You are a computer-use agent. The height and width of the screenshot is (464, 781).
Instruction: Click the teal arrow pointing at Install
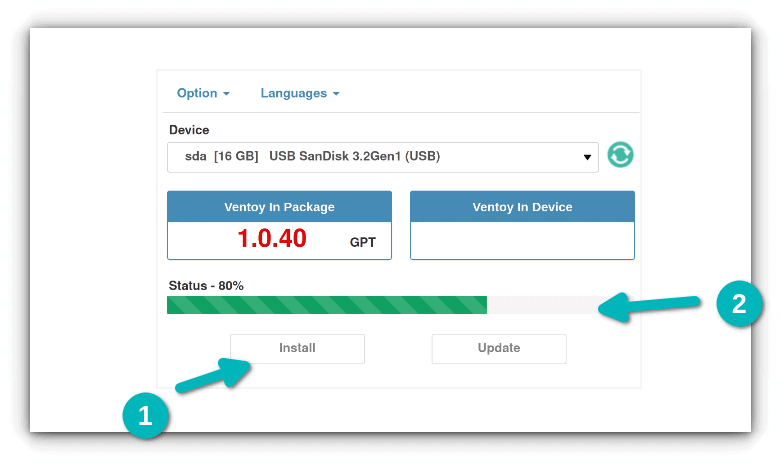click(215, 376)
